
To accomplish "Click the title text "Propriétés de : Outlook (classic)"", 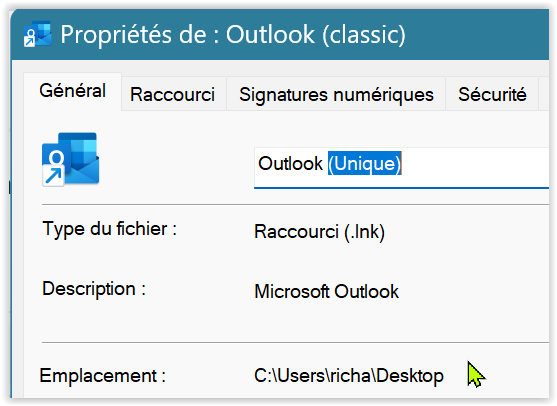I will pyautogui.click(x=233, y=35).
